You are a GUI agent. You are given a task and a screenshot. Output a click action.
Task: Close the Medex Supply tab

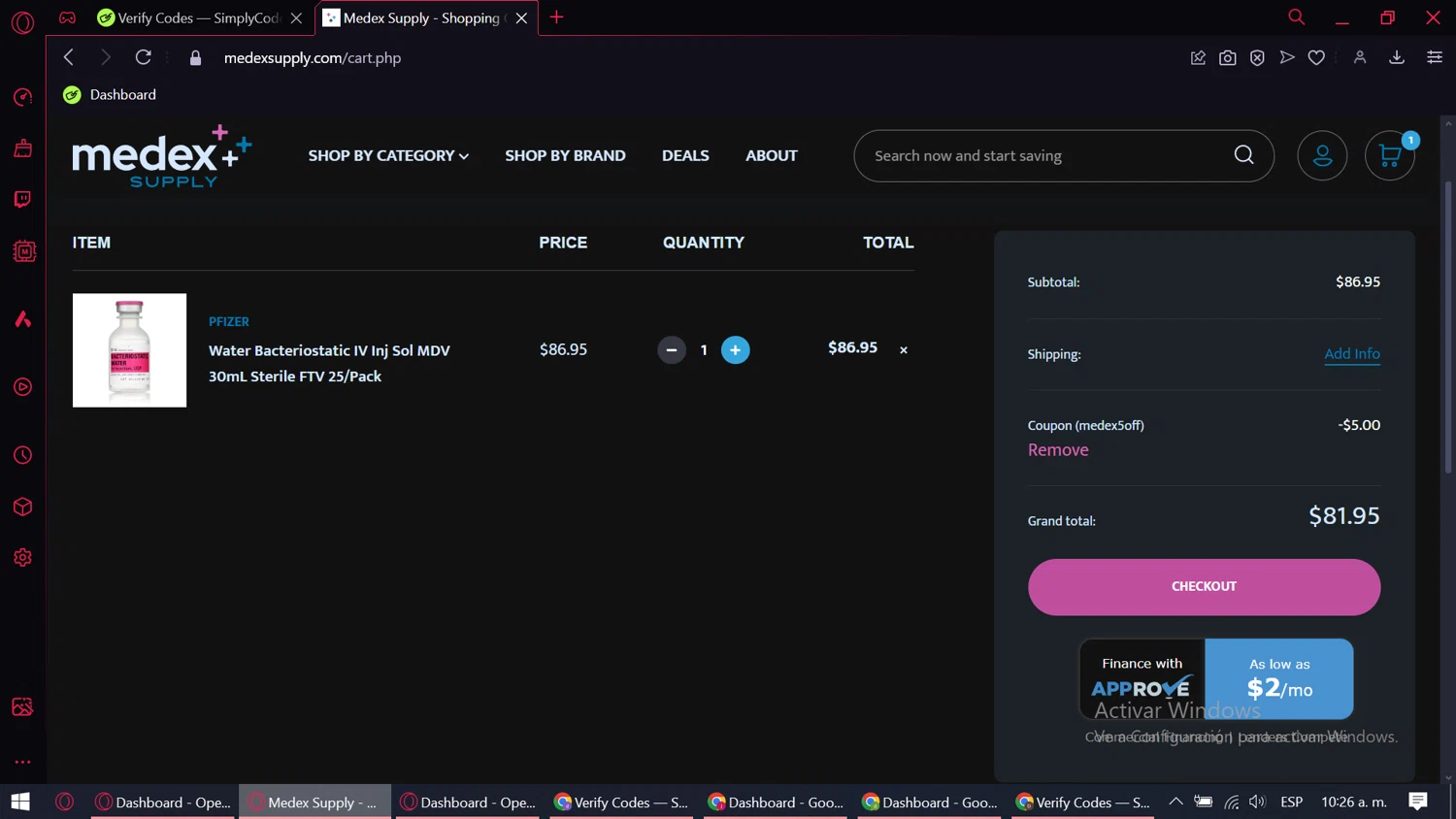pos(521,17)
